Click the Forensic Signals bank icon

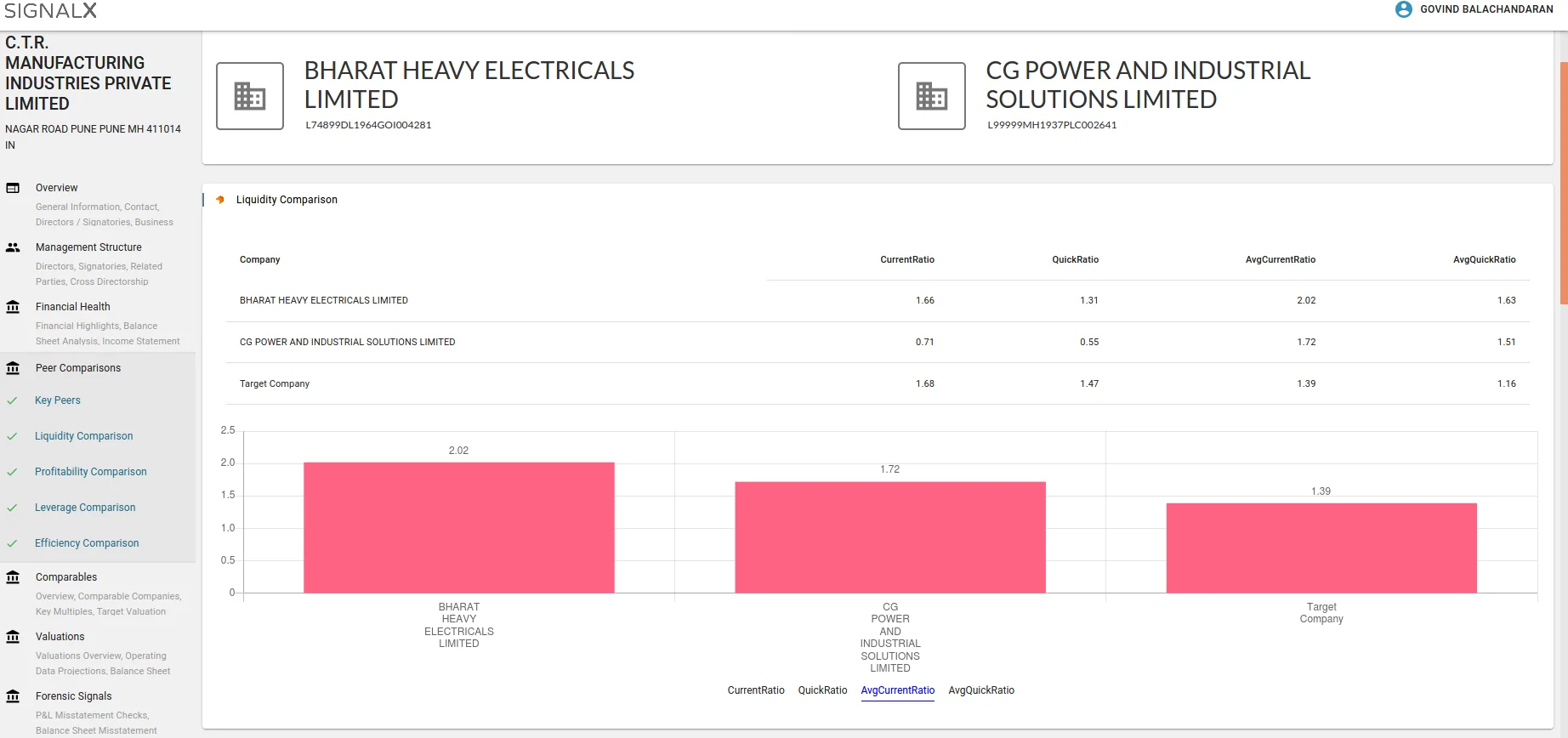[x=13, y=696]
